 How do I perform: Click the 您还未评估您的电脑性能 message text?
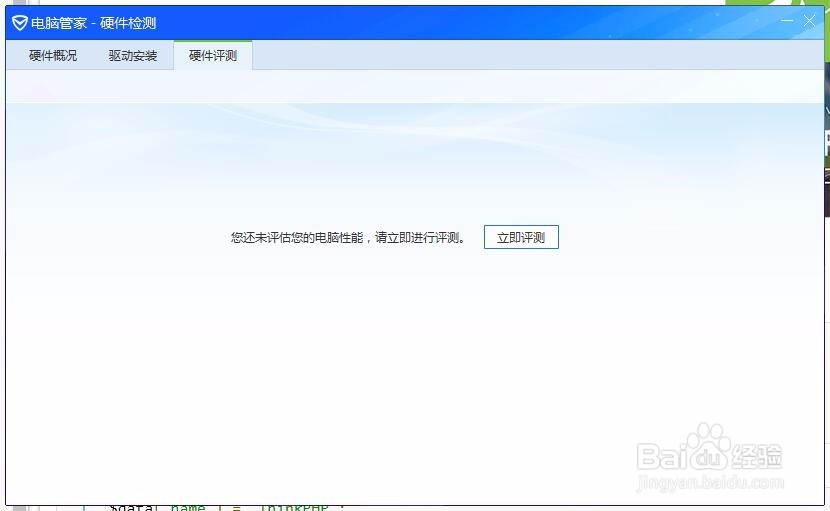point(348,238)
